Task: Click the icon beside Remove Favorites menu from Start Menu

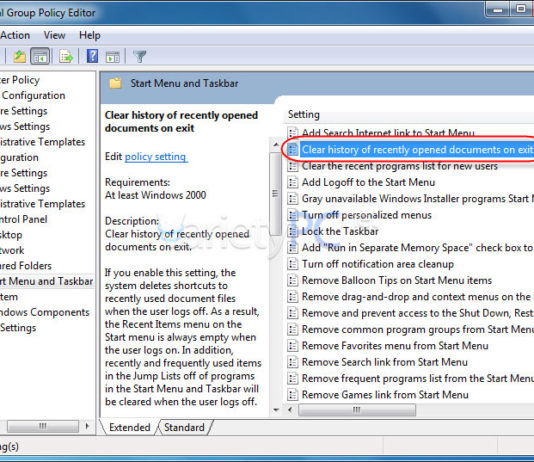Action: [292, 346]
